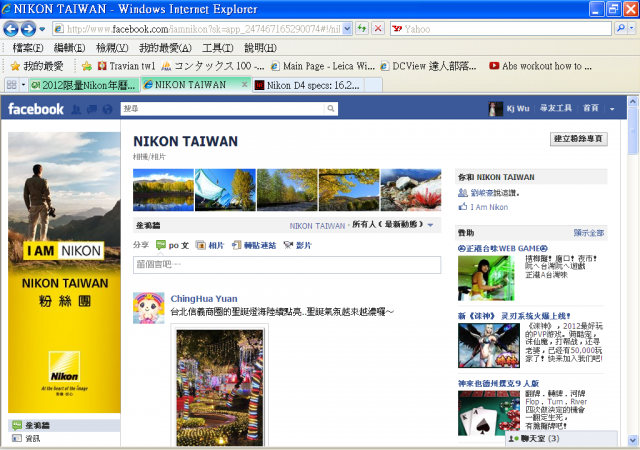640x450 pixels.
Task: Open the red plant and rocks thumbnail
Action: click(411, 190)
